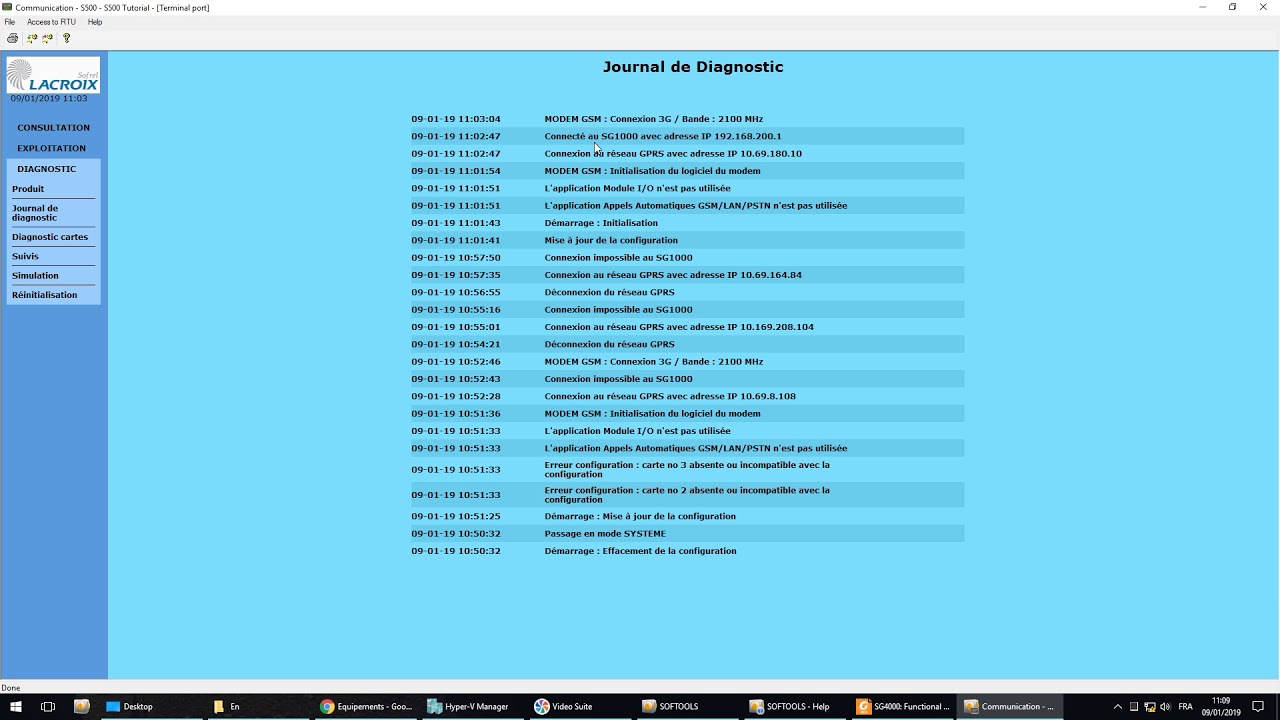1280x720 pixels.
Task: Click the green connect-to-RTU toolbar icon
Action: 32,38
